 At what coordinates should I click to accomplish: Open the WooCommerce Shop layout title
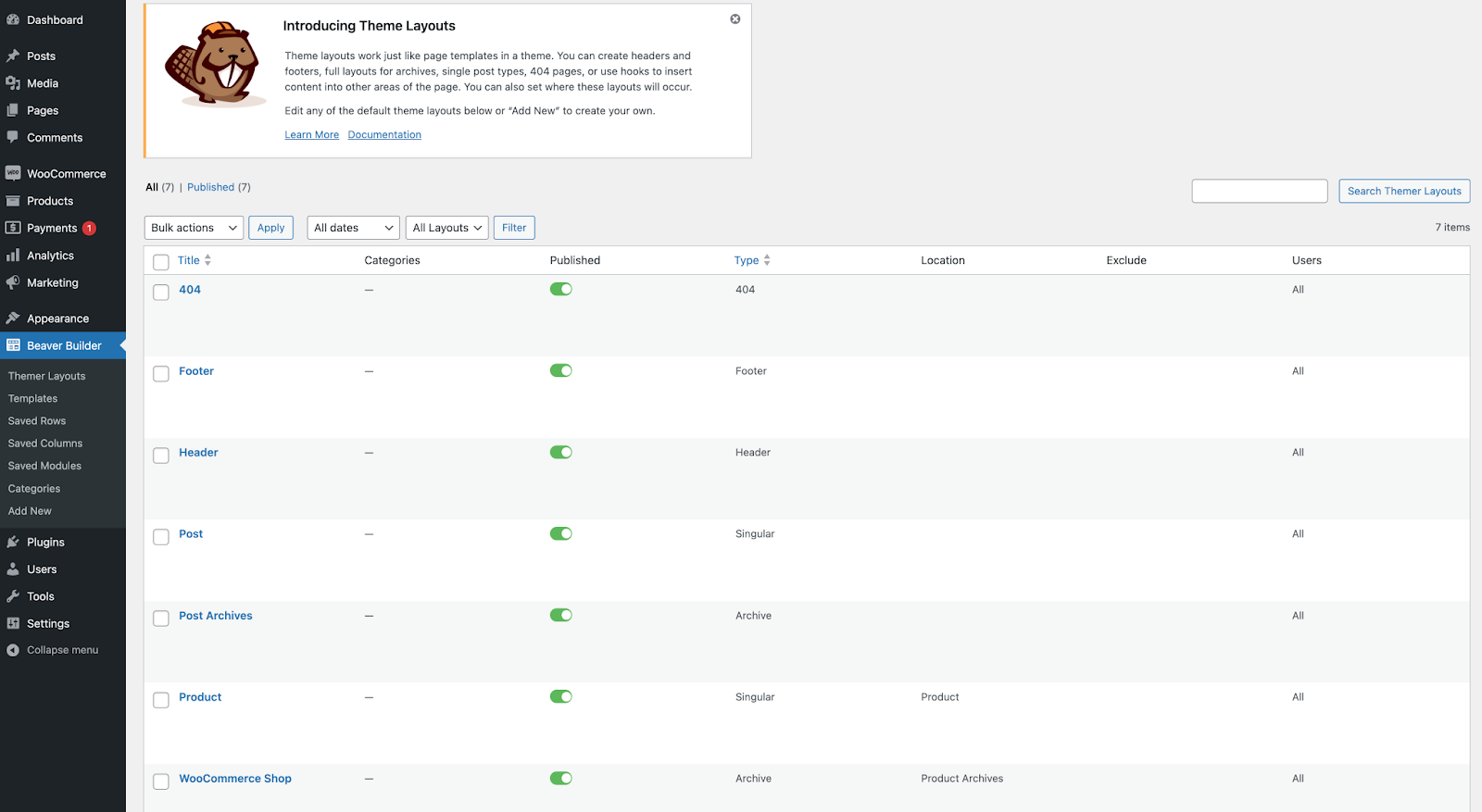pyautogui.click(x=235, y=779)
